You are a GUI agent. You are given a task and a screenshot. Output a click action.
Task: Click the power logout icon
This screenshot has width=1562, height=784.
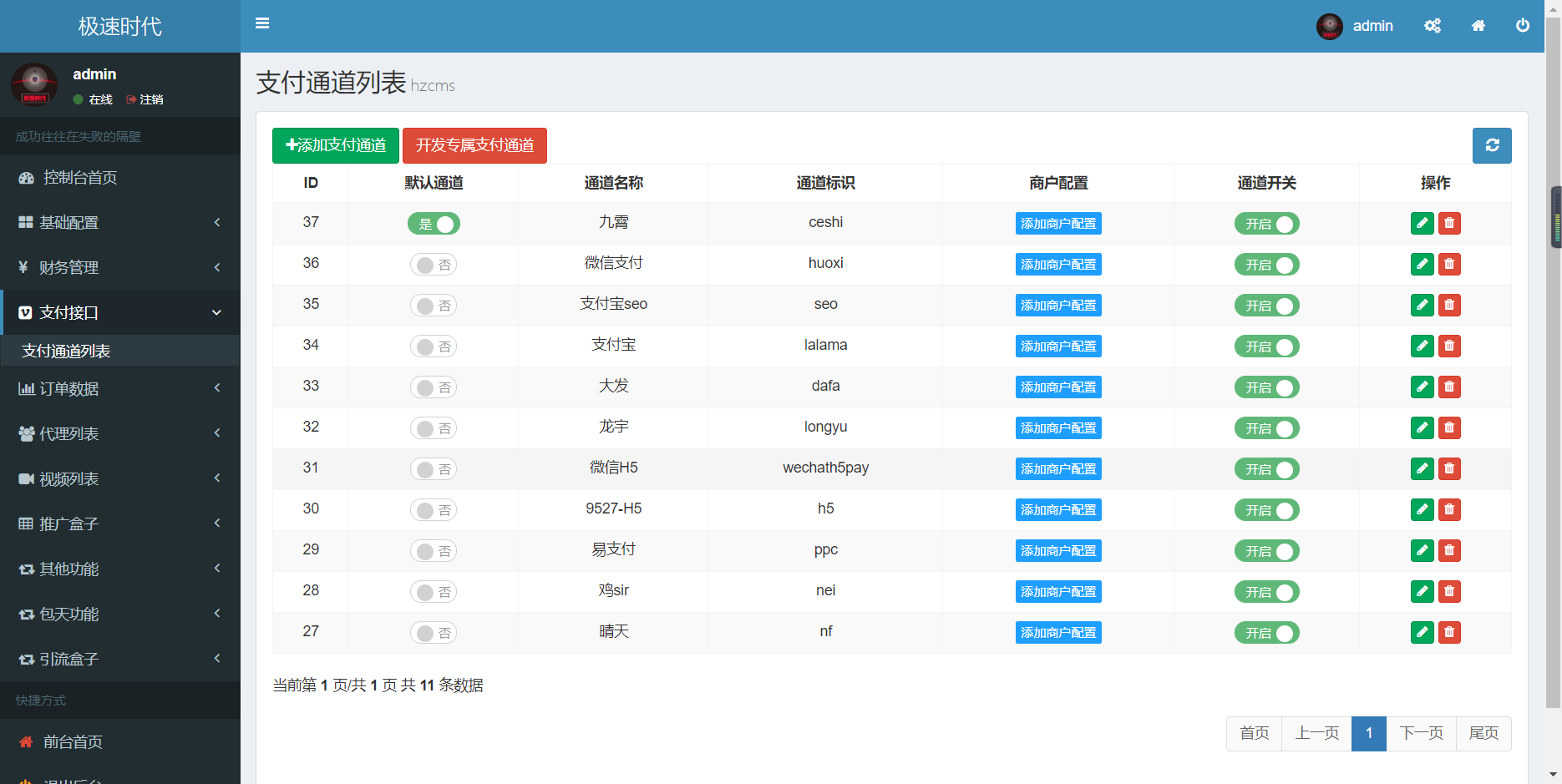click(x=1523, y=26)
